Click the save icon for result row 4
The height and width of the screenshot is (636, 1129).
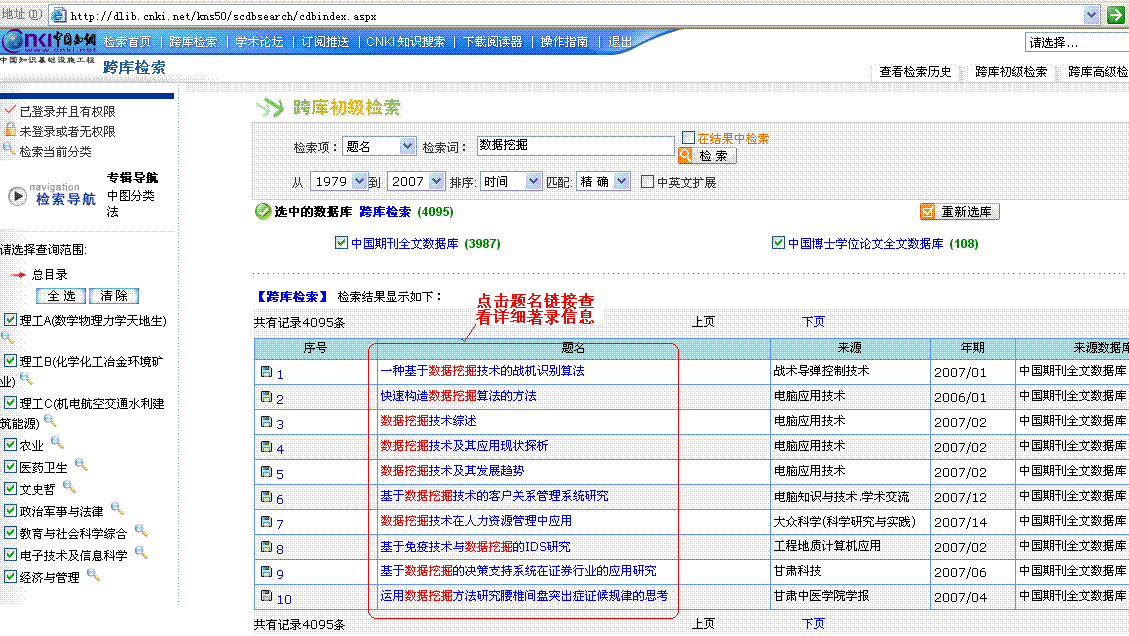(266, 447)
